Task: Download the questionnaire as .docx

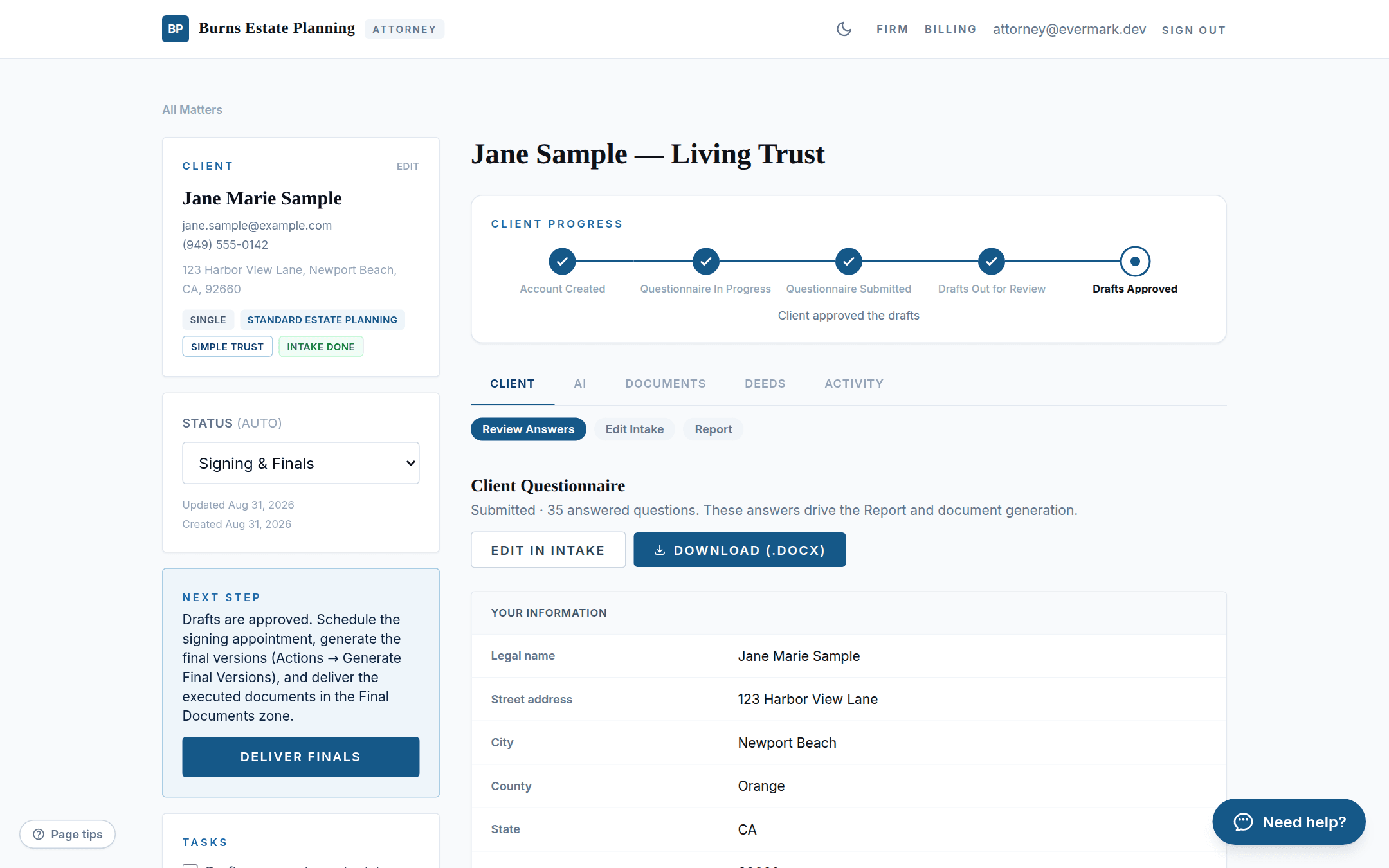Action: tap(740, 550)
